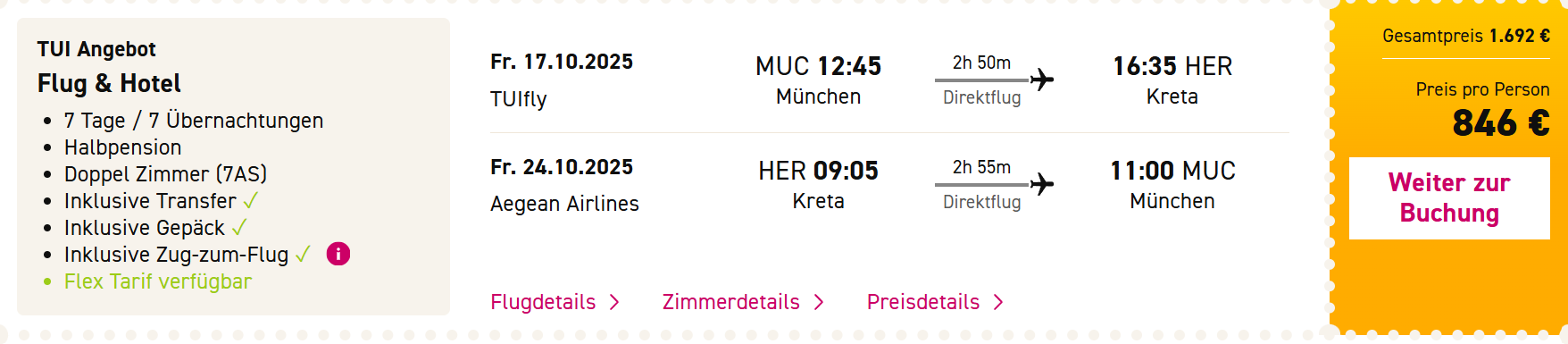Expand Flugdetails via its chevron arrow

pos(614,303)
